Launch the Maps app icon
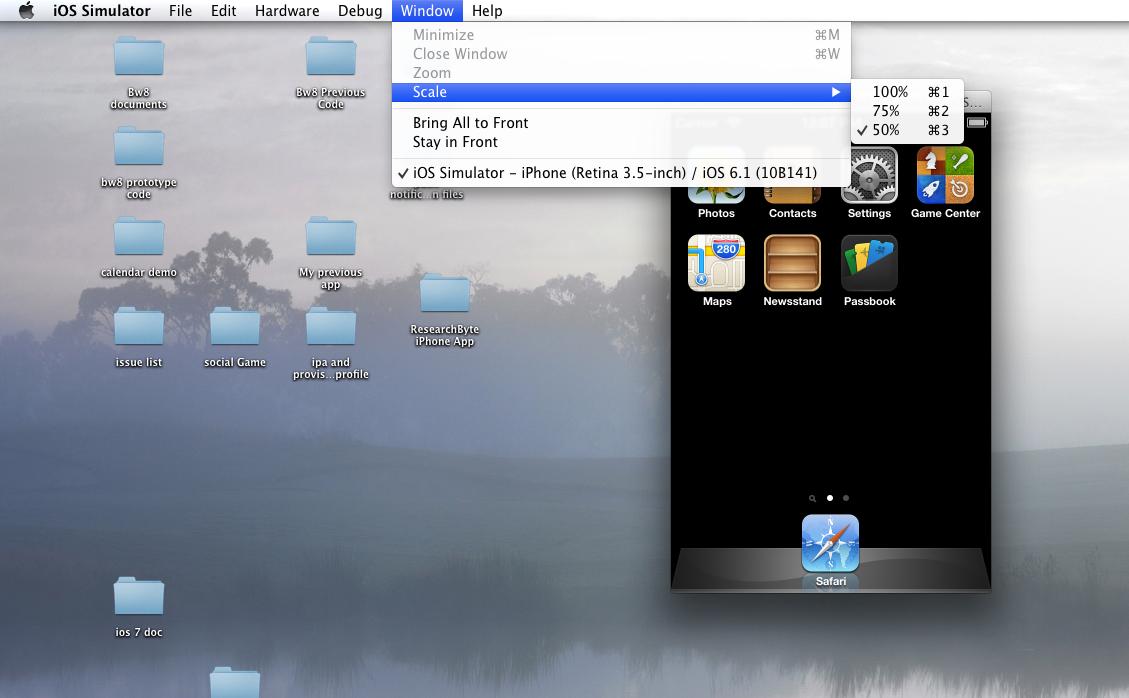The height and width of the screenshot is (698, 1129). coord(716,263)
